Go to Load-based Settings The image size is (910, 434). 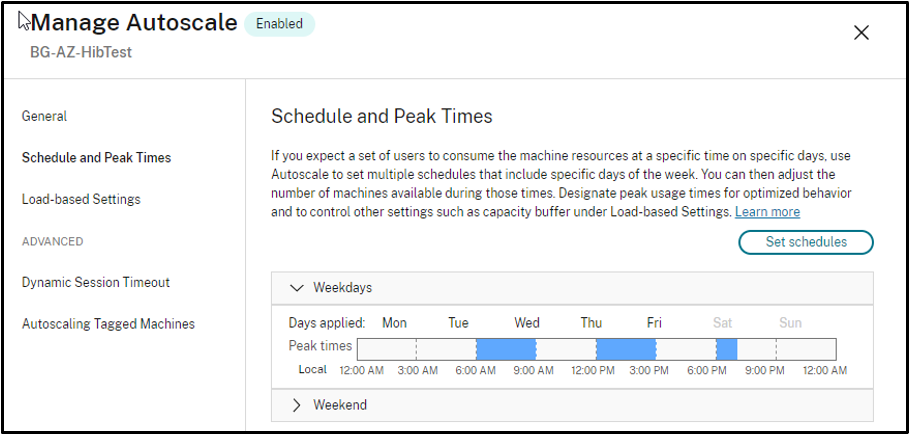coord(81,199)
